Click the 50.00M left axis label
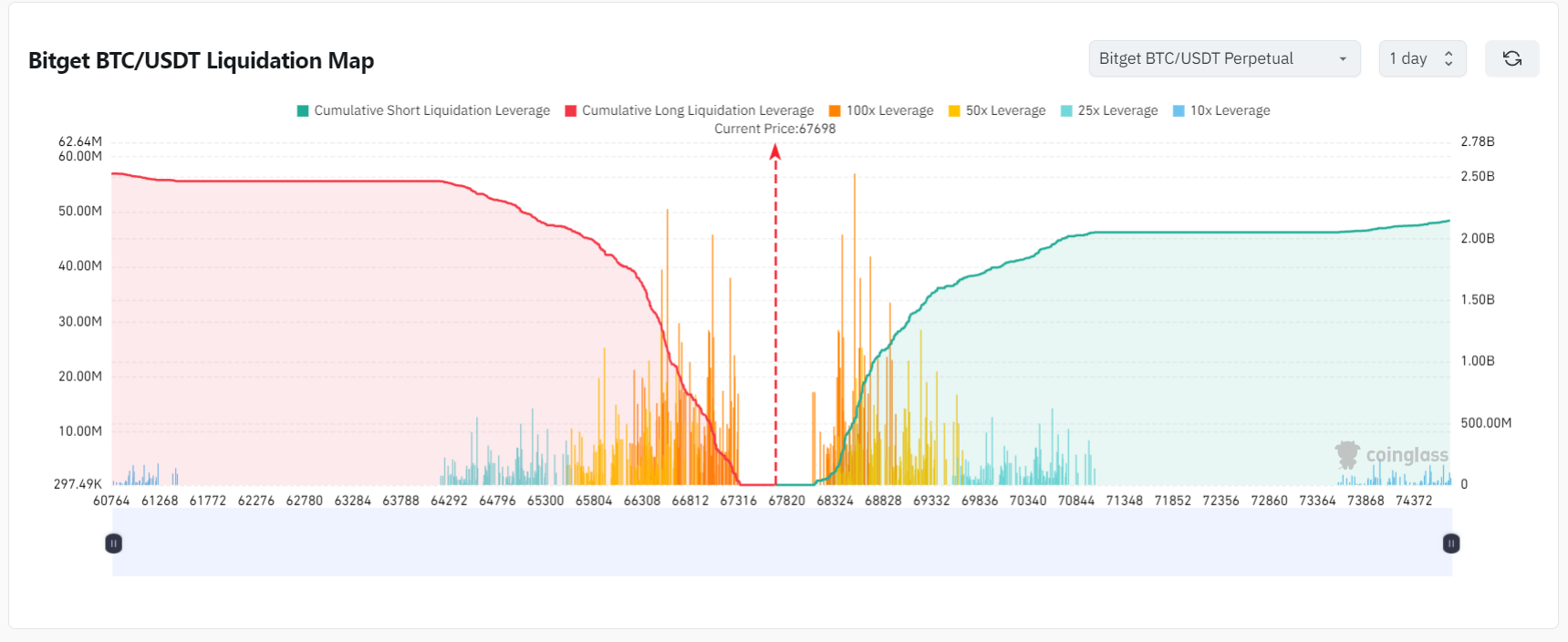This screenshot has width=1568, height=642. 80,211
